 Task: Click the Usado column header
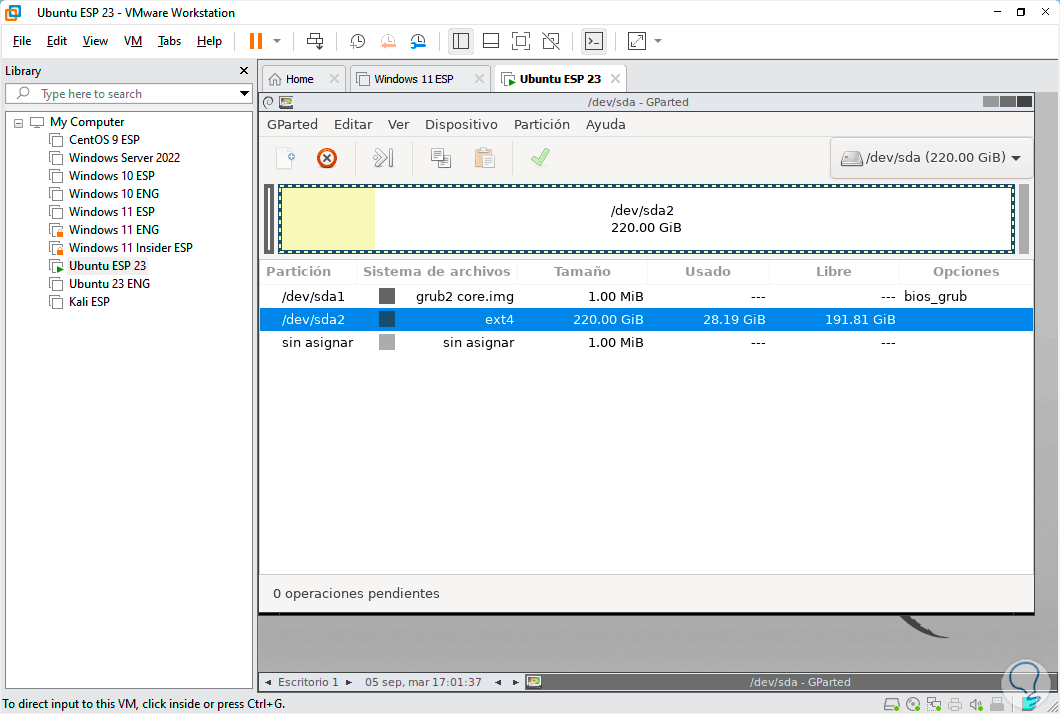708,272
